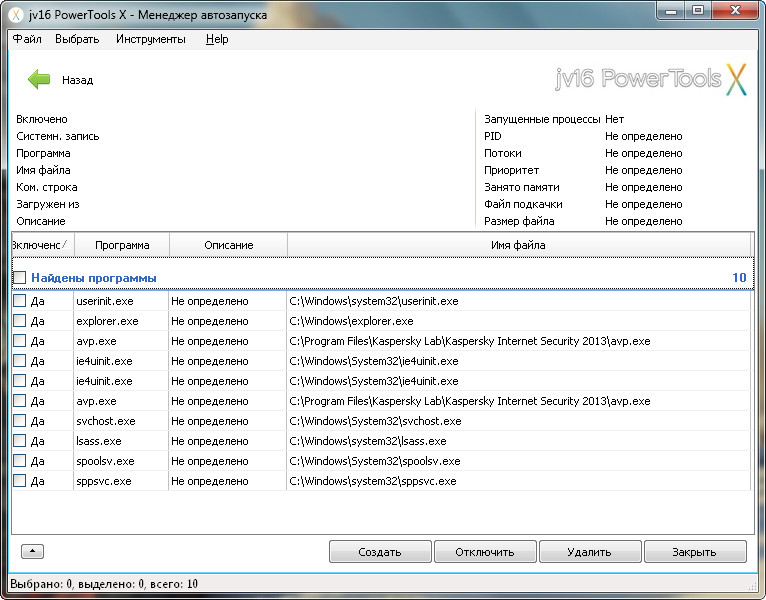Select the lsass.exe program name cell
Viewport: 766px width, 600px height.
99,441
